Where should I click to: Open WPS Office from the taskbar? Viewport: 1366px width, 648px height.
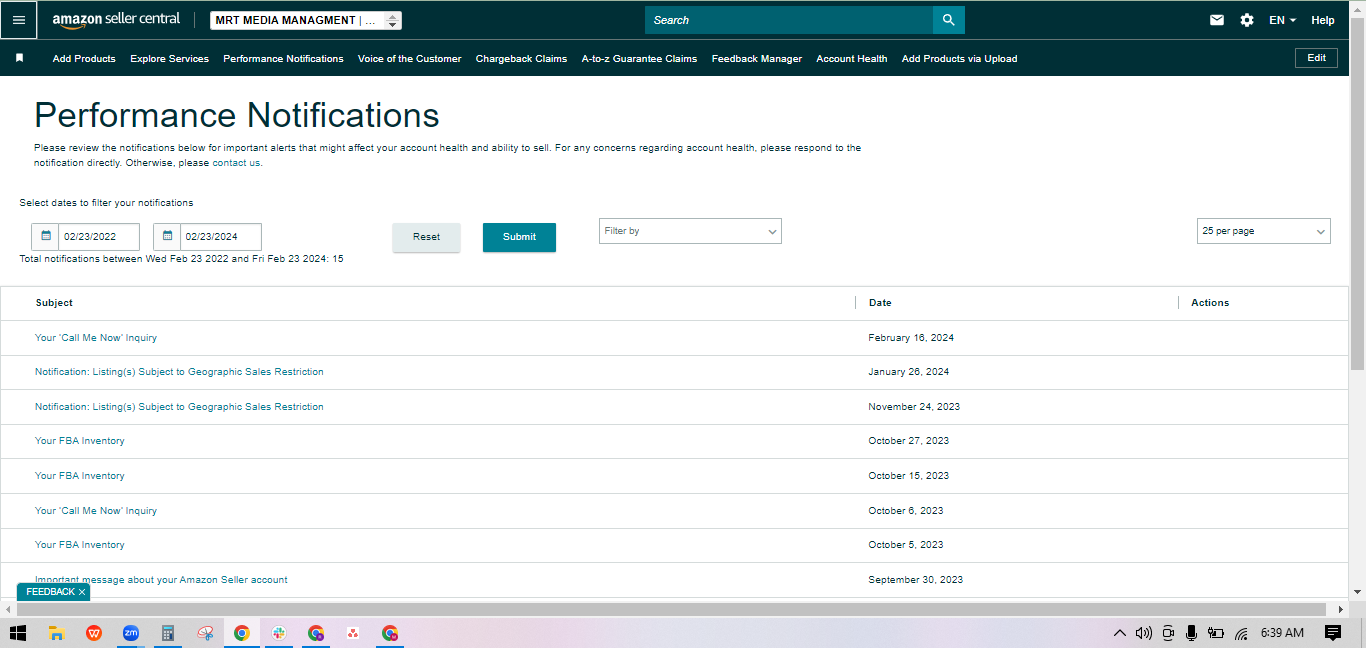(x=94, y=633)
